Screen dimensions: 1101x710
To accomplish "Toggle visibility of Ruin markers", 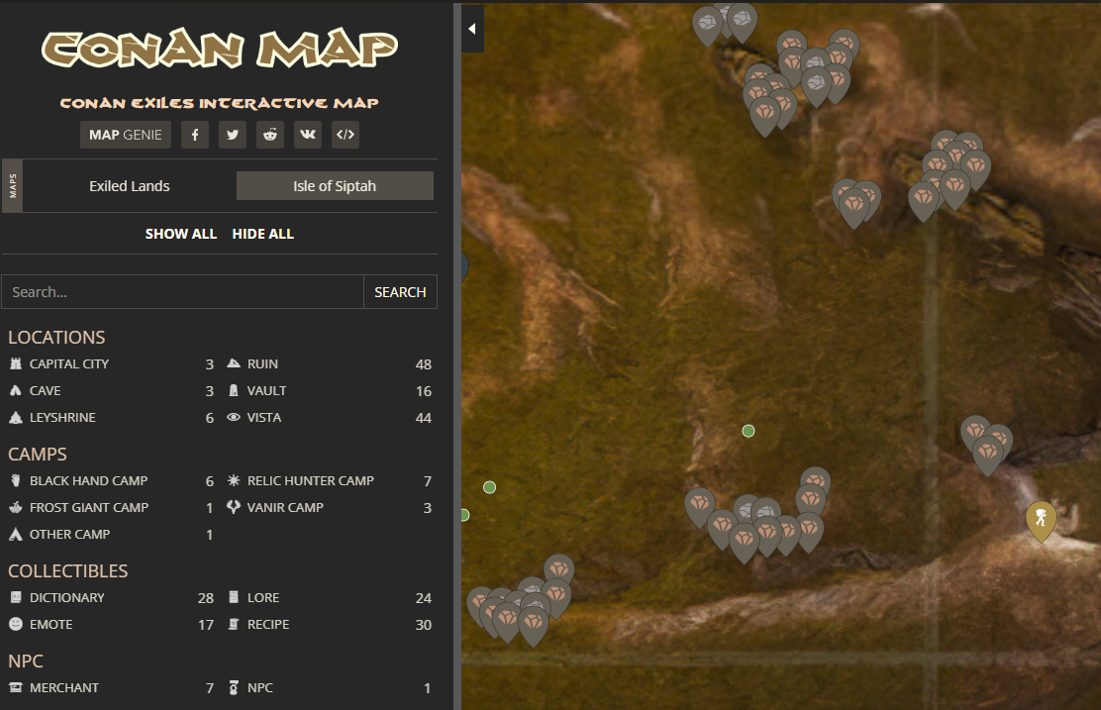I will [x=232, y=363].
